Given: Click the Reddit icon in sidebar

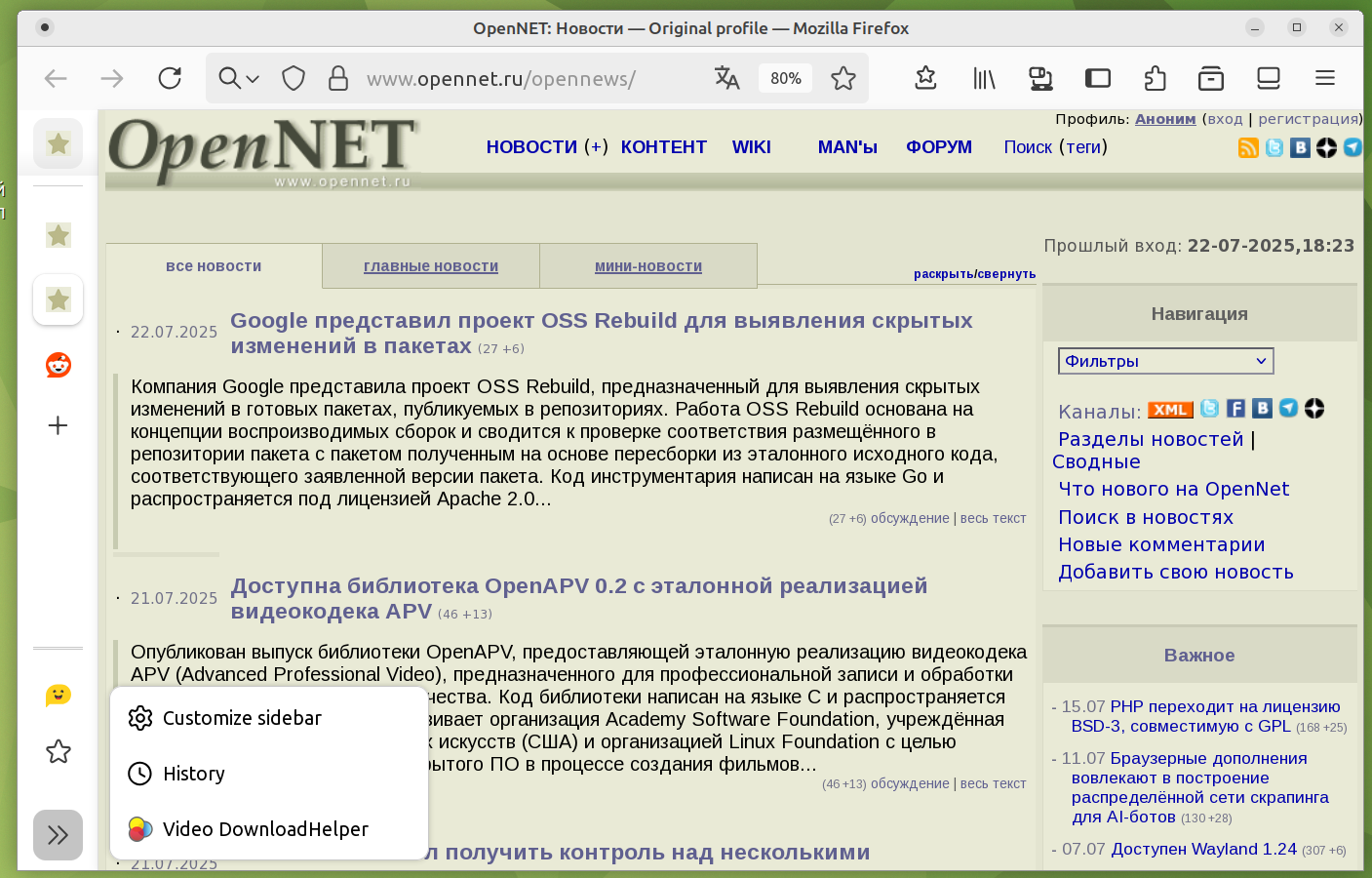Looking at the screenshot, I should [59, 365].
